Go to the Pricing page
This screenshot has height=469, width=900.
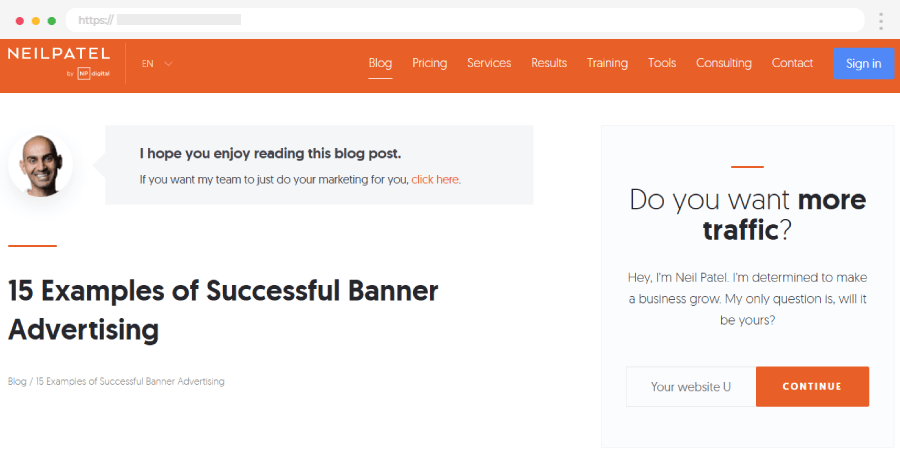click(x=429, y=63)
